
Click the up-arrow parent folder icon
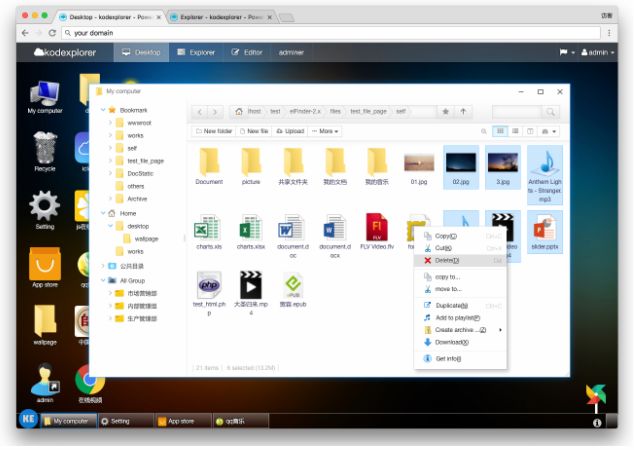click(463, 111)
